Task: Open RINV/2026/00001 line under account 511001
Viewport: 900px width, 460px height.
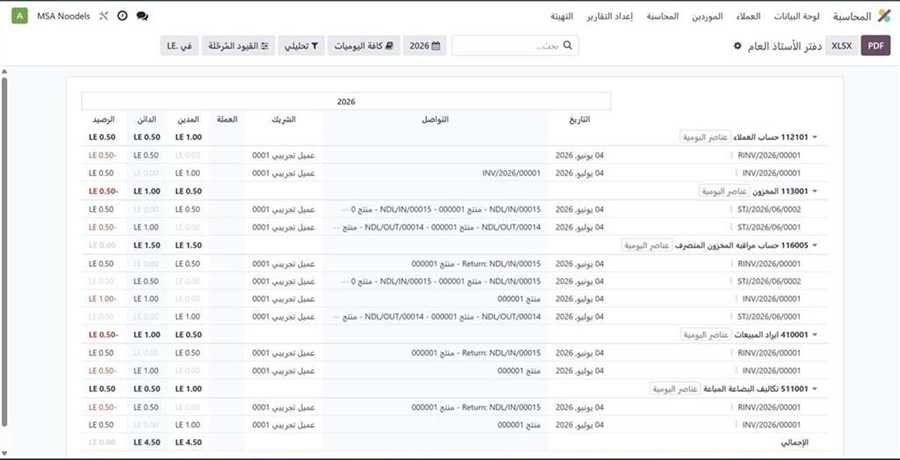Action: (x=769, y=407)
